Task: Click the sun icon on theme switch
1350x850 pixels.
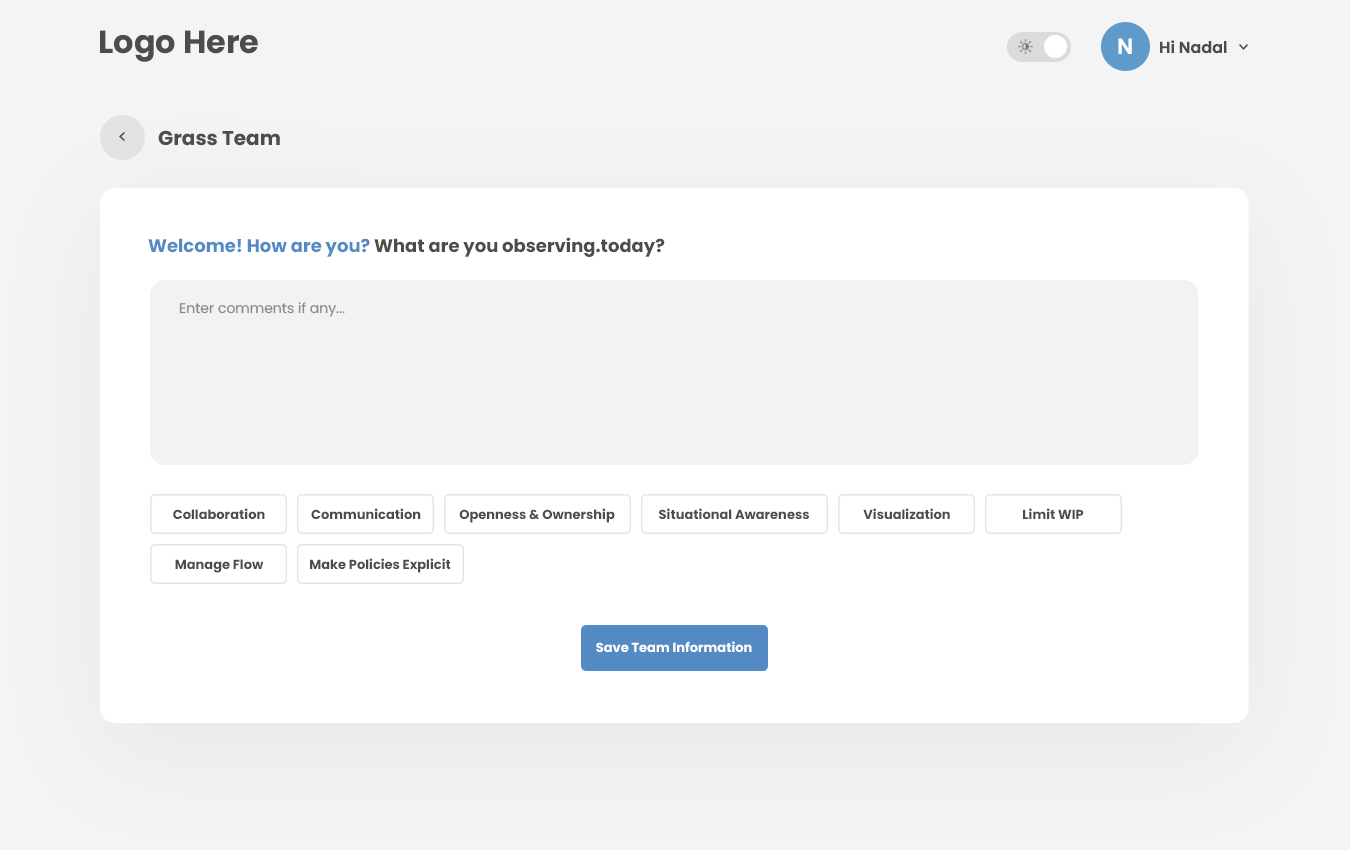Action: click(x=1025, y=47)
